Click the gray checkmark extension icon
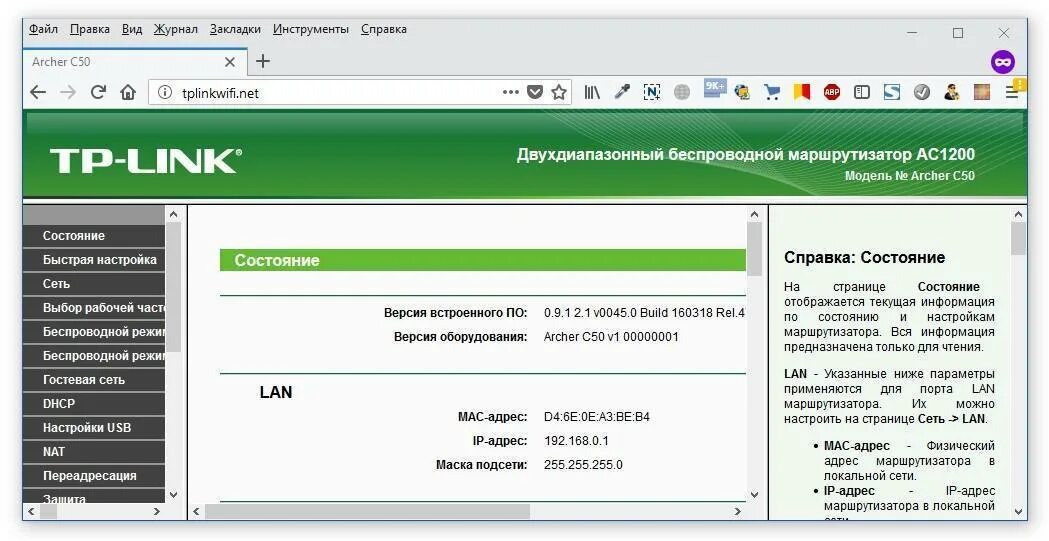This screenshot has height=541, width=1049. pos(922,92)
